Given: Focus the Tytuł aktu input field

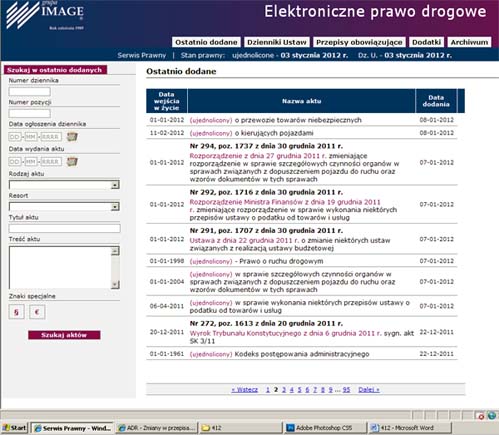Looking at the screenshot, I should 65,228.
